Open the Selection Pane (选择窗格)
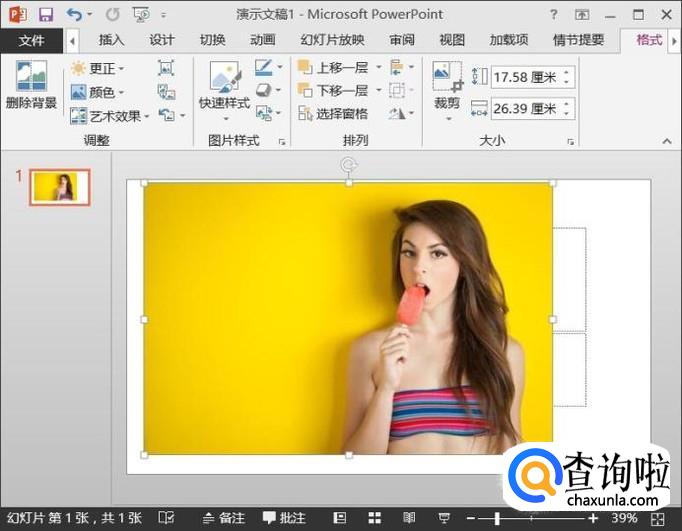 pos(333,114)
